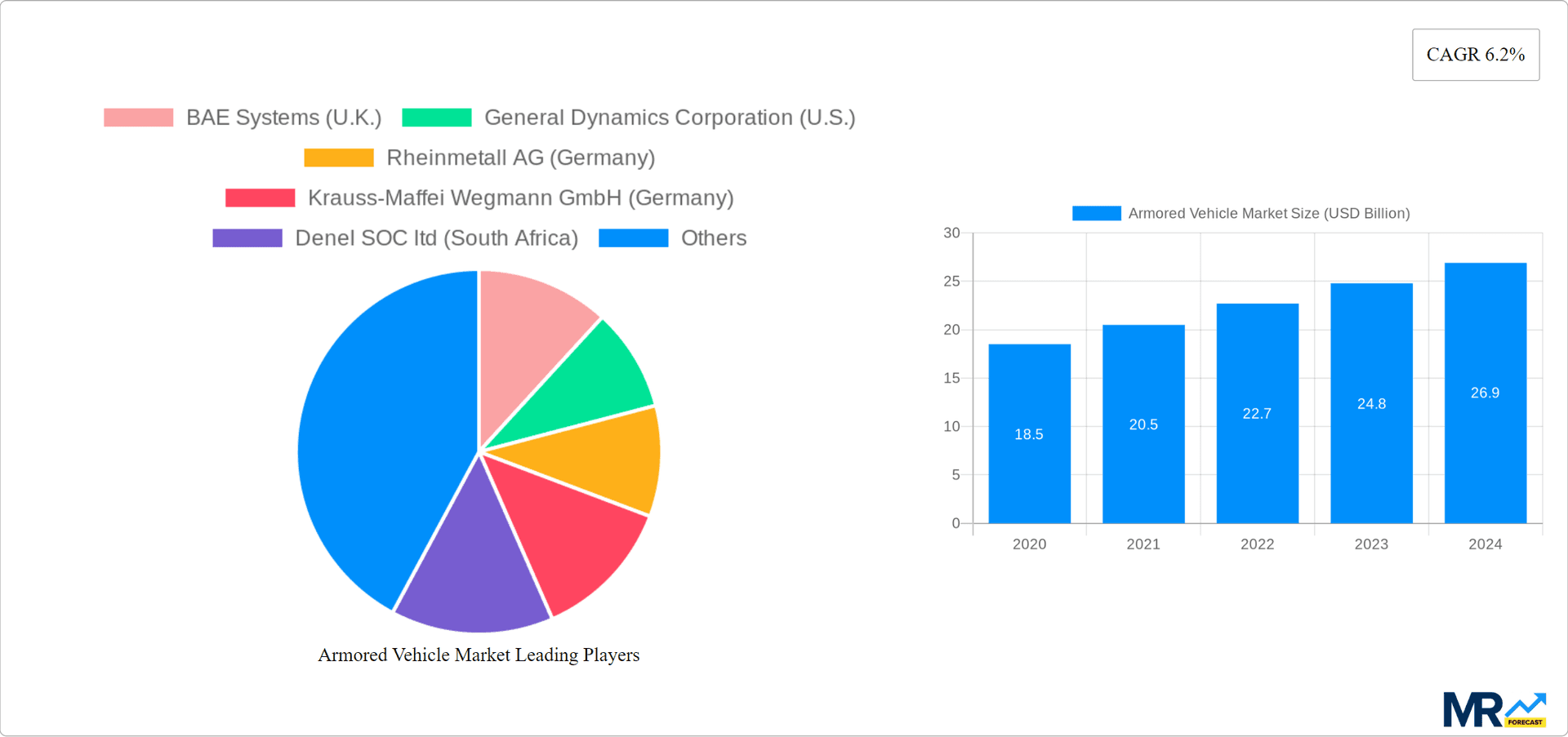Click the Armored Vehicle Market Leading Players title
This screenshot has height=737, width=1568.
click(x=479, y=654)
